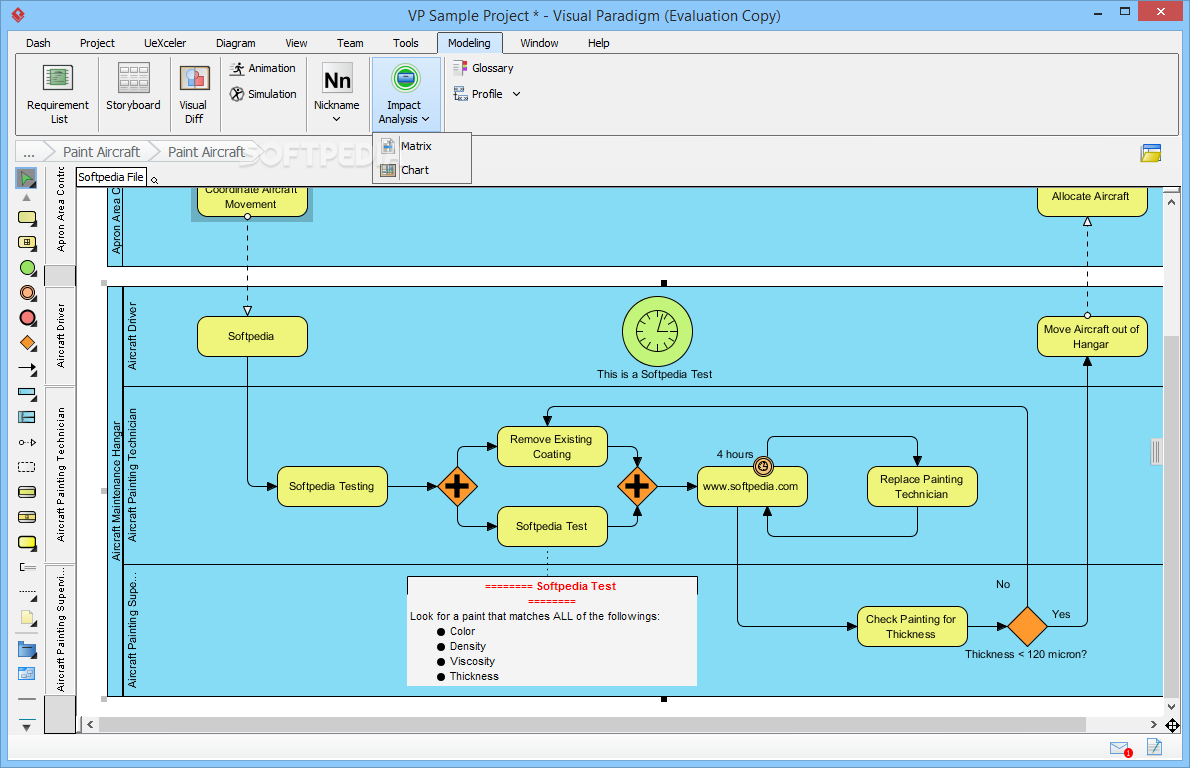Viewport: 1190px width, 768px height.
Task: Open the UeXceler menu
Action: click(x=165, y=43)
